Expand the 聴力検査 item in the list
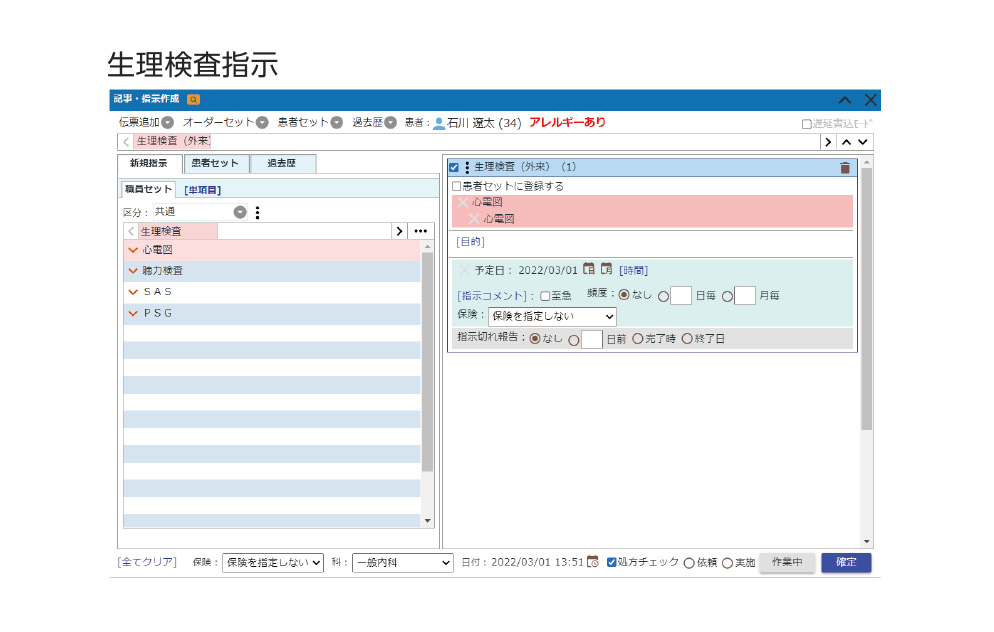Screen dimensions: 994x632 click(133, 271)
